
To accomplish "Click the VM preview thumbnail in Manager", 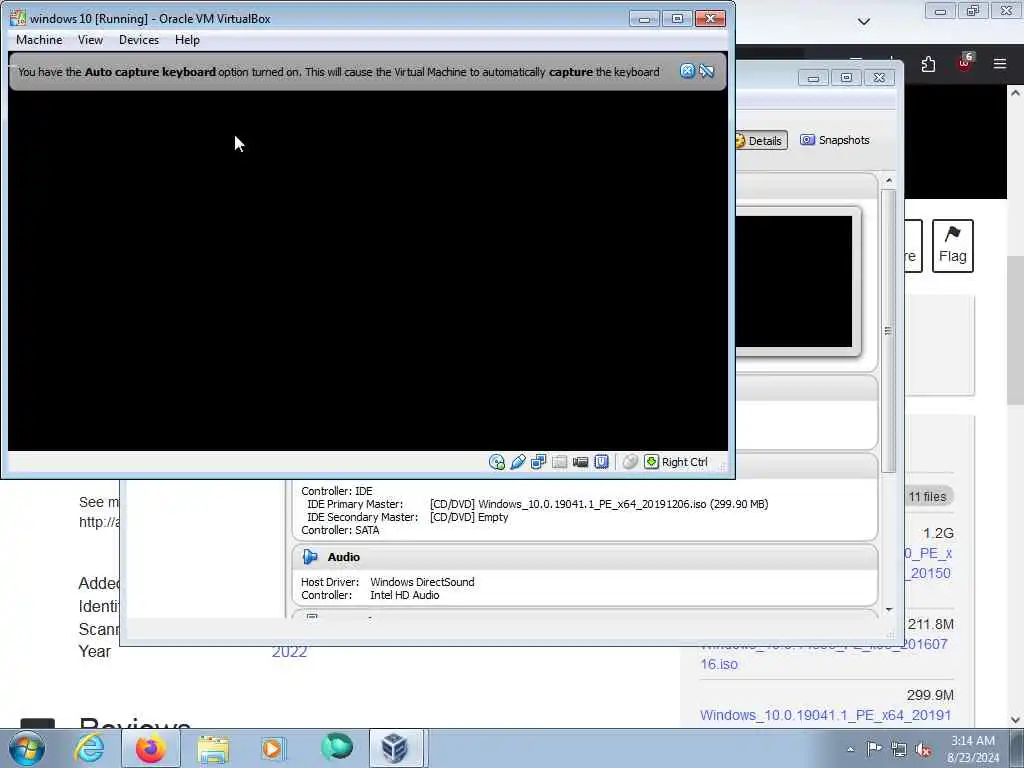I will pos(794,281).
